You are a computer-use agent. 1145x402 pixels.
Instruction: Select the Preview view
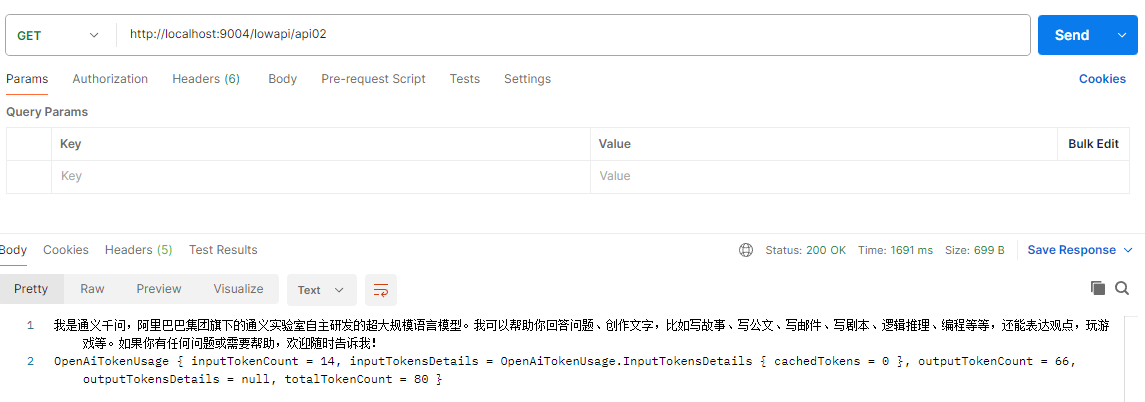(158, 289)
